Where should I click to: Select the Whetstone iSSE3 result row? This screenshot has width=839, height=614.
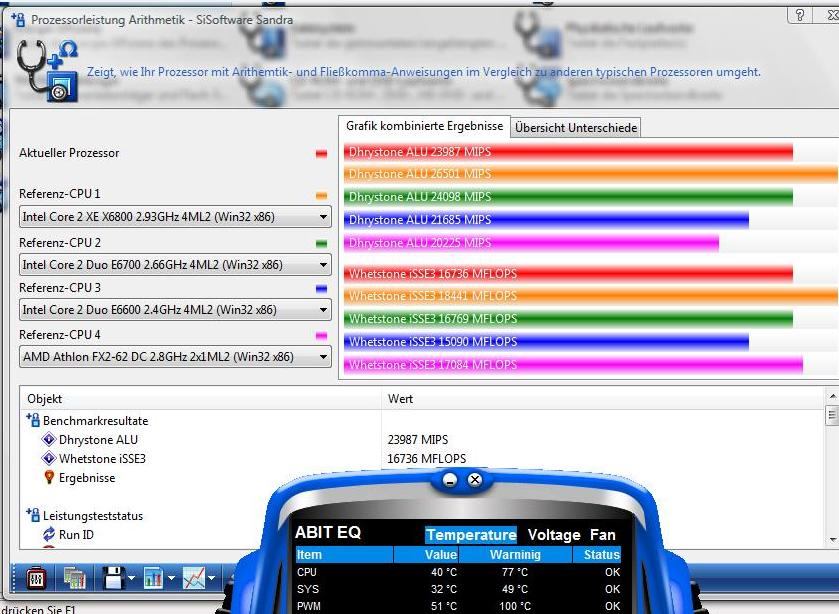click(422, 459)
